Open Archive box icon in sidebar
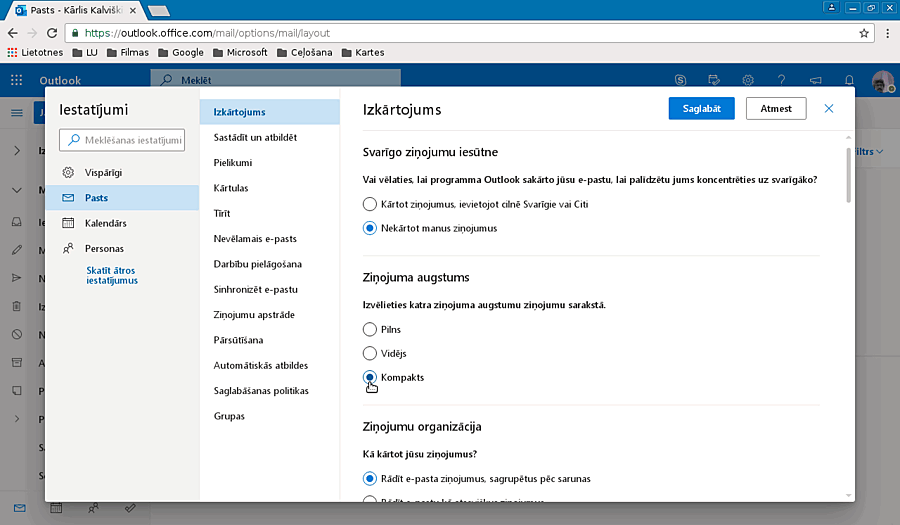Screen dimensions: 900x525 tap(17, 362)
